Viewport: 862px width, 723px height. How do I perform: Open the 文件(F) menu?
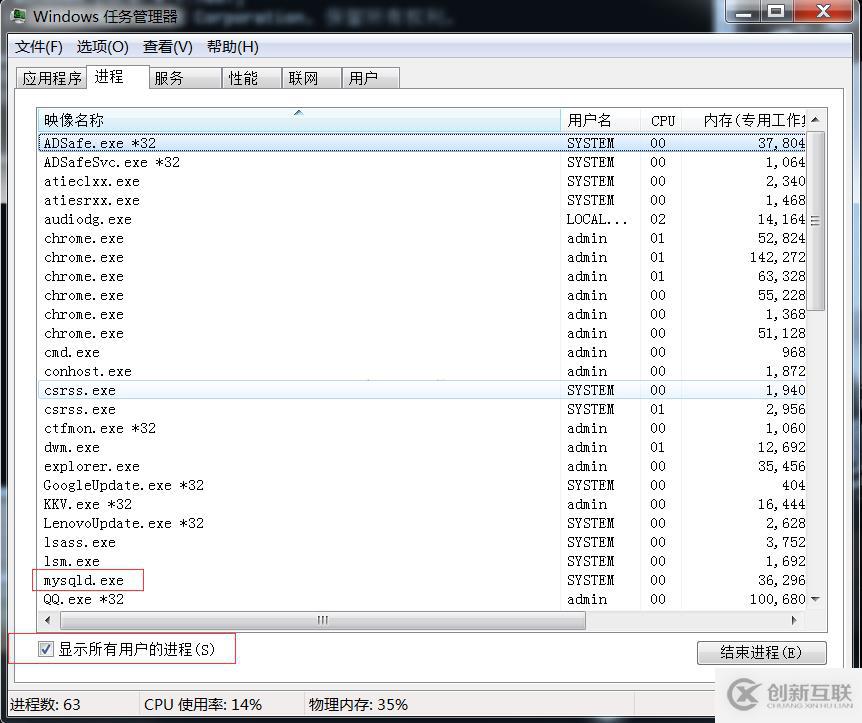pos(38,47)
